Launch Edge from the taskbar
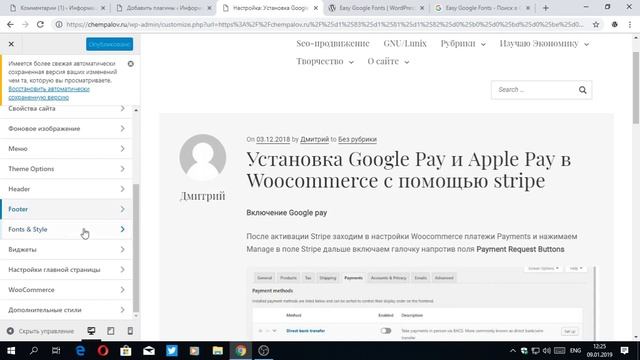Image resolution: width=640 pixels, height=360 pixels. point(80,351)
